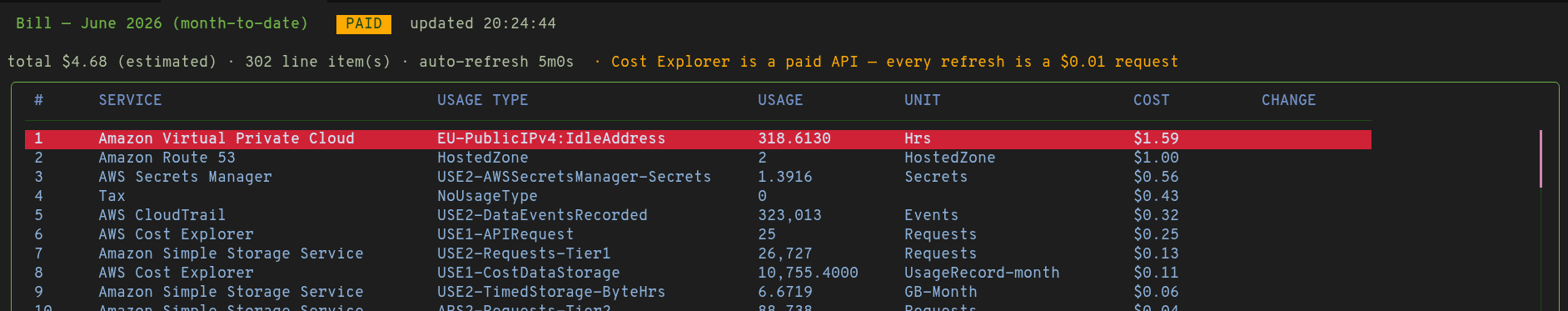Click the UNIT column header

point(923,100)
